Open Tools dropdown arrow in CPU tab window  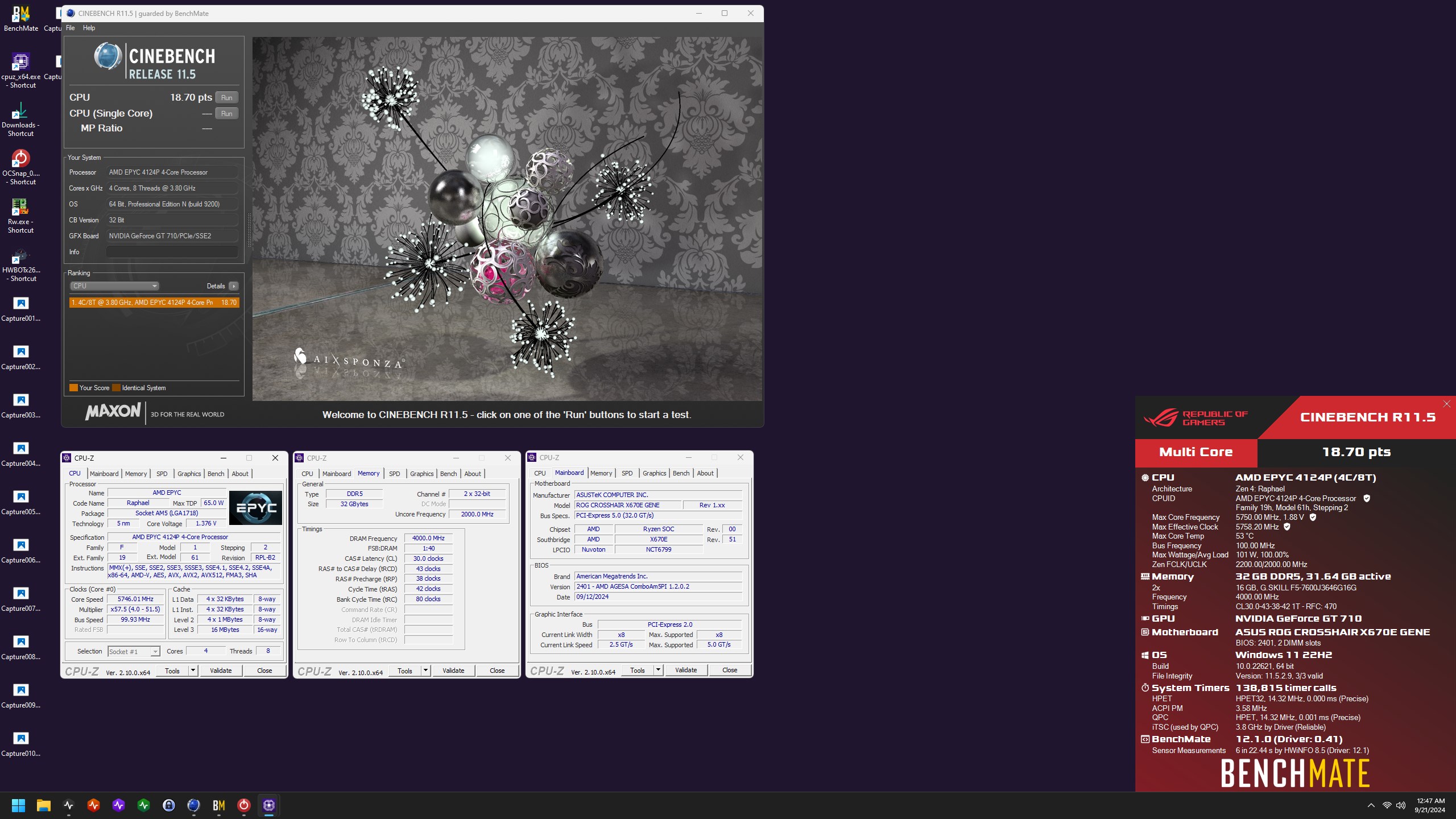point(193,671)
